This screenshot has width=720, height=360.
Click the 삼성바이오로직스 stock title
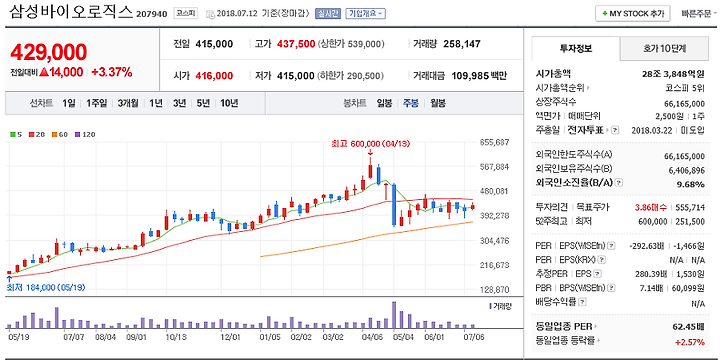pyautogui.click(x=71, y=12)
